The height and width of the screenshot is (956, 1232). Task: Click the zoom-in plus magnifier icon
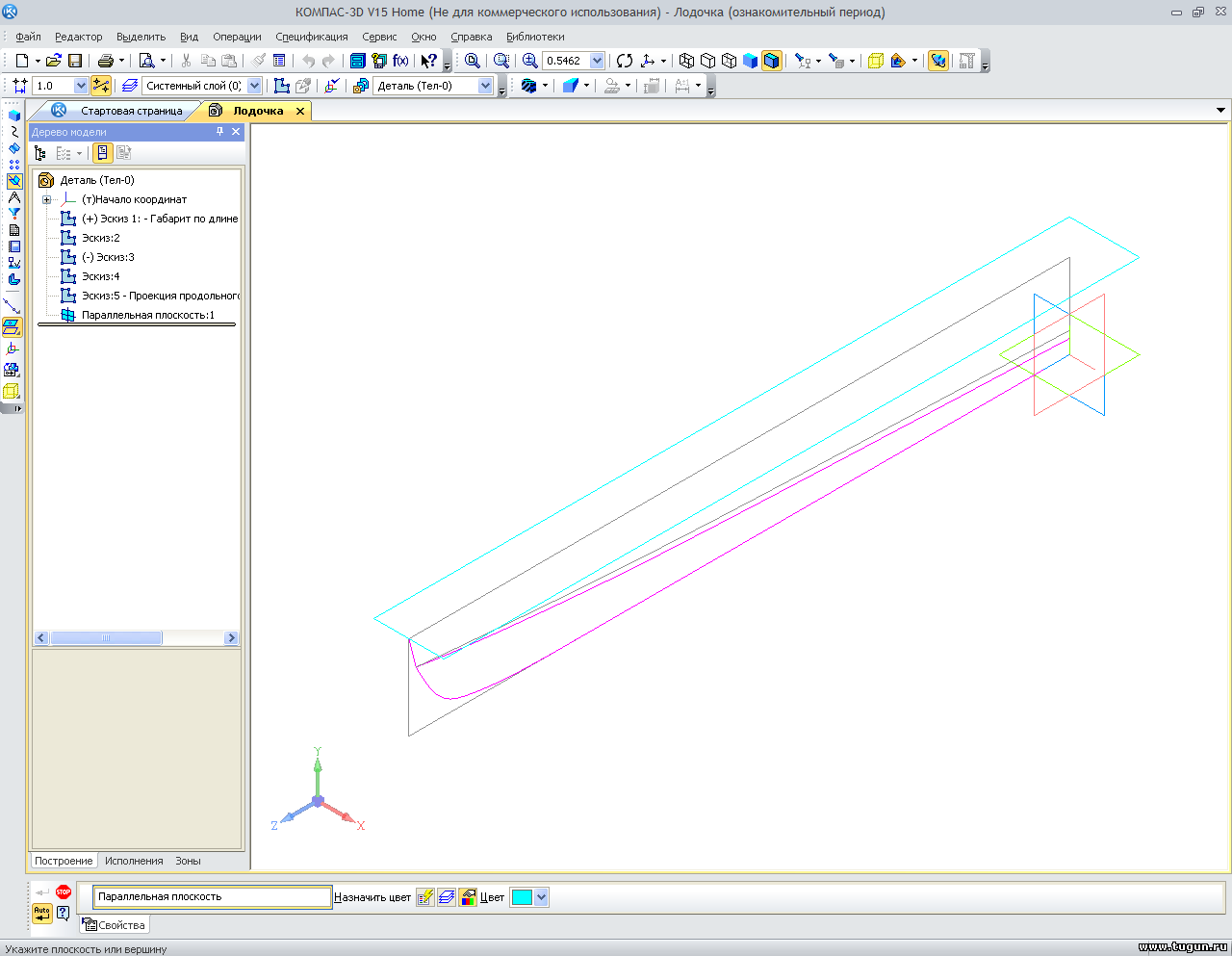click(530, 61)
